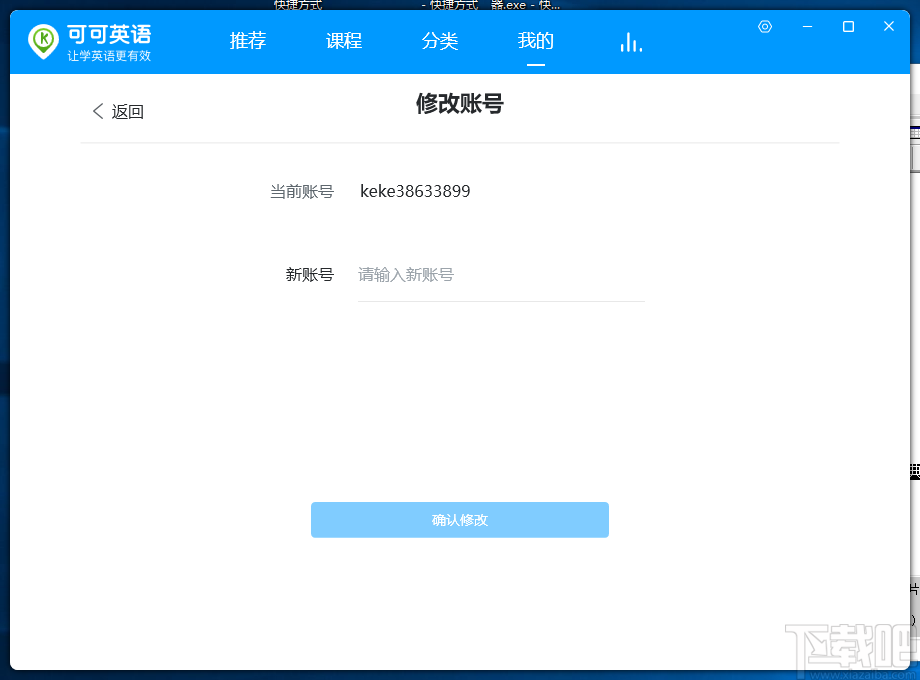Select the account text keke38633899
The width and height of the screenshot is (920, 680).
click(x=415, y=191)
